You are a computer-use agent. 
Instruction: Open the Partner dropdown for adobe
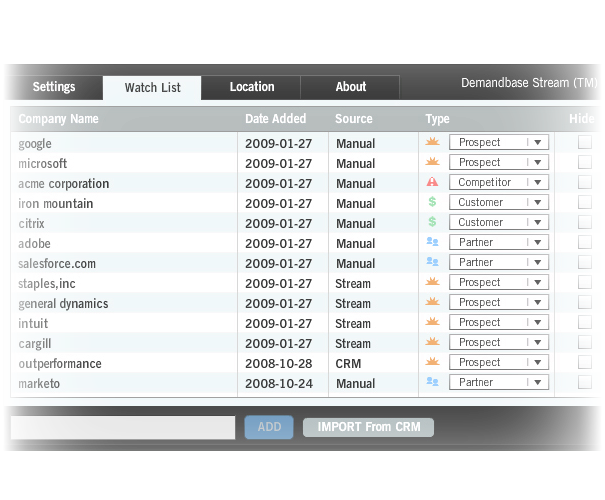click(x=499, y=243)
